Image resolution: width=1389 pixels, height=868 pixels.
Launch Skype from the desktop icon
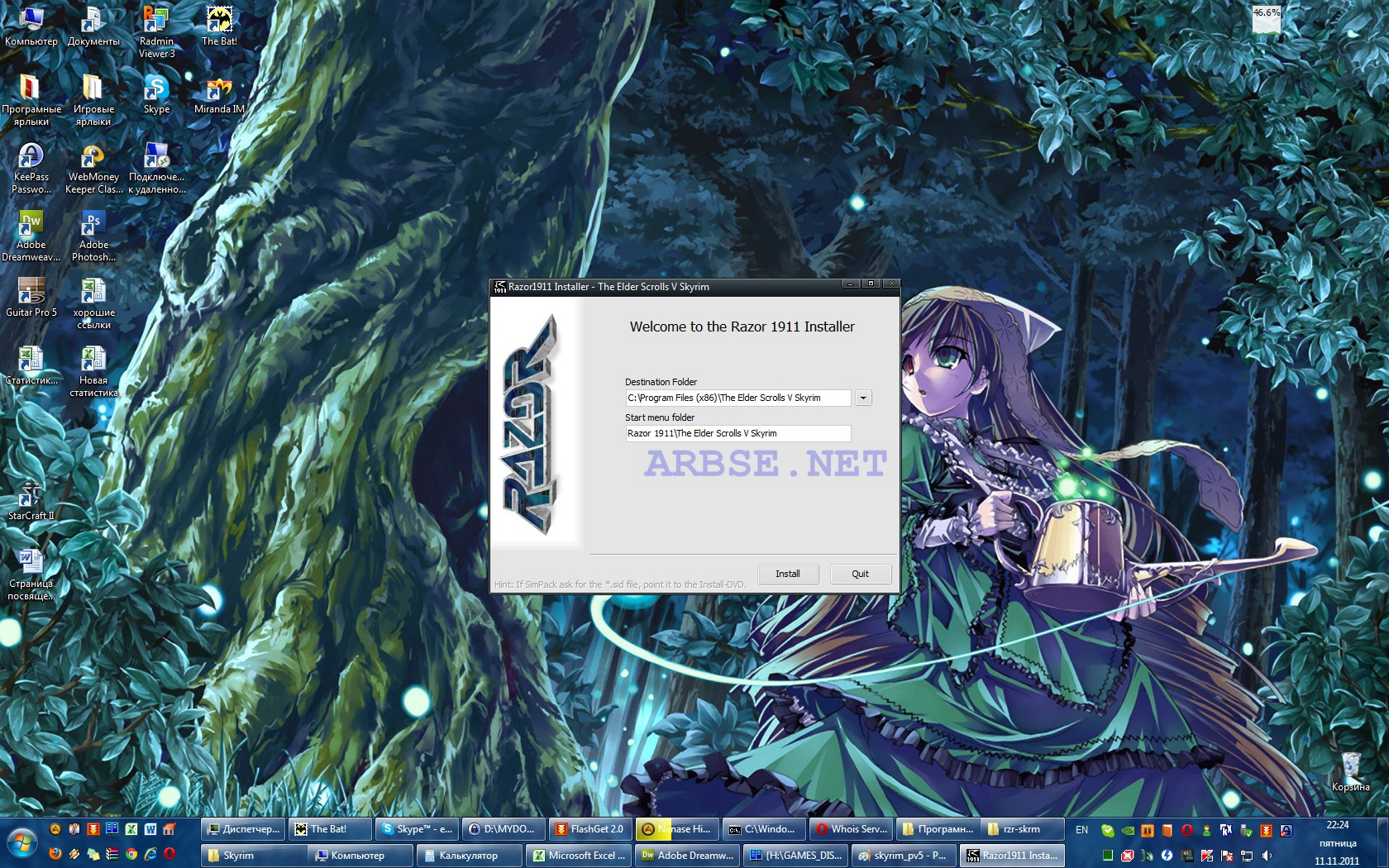point(156,95)
